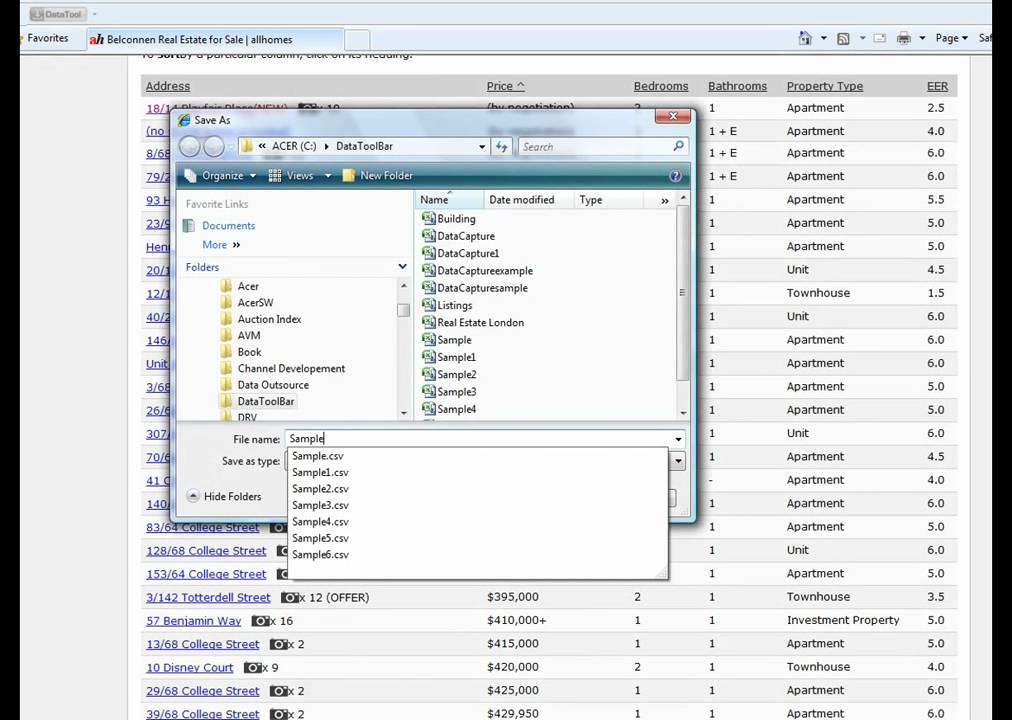Open the browser Page menu
Screen dimensions: 1012x720
[x=951, y=38]
